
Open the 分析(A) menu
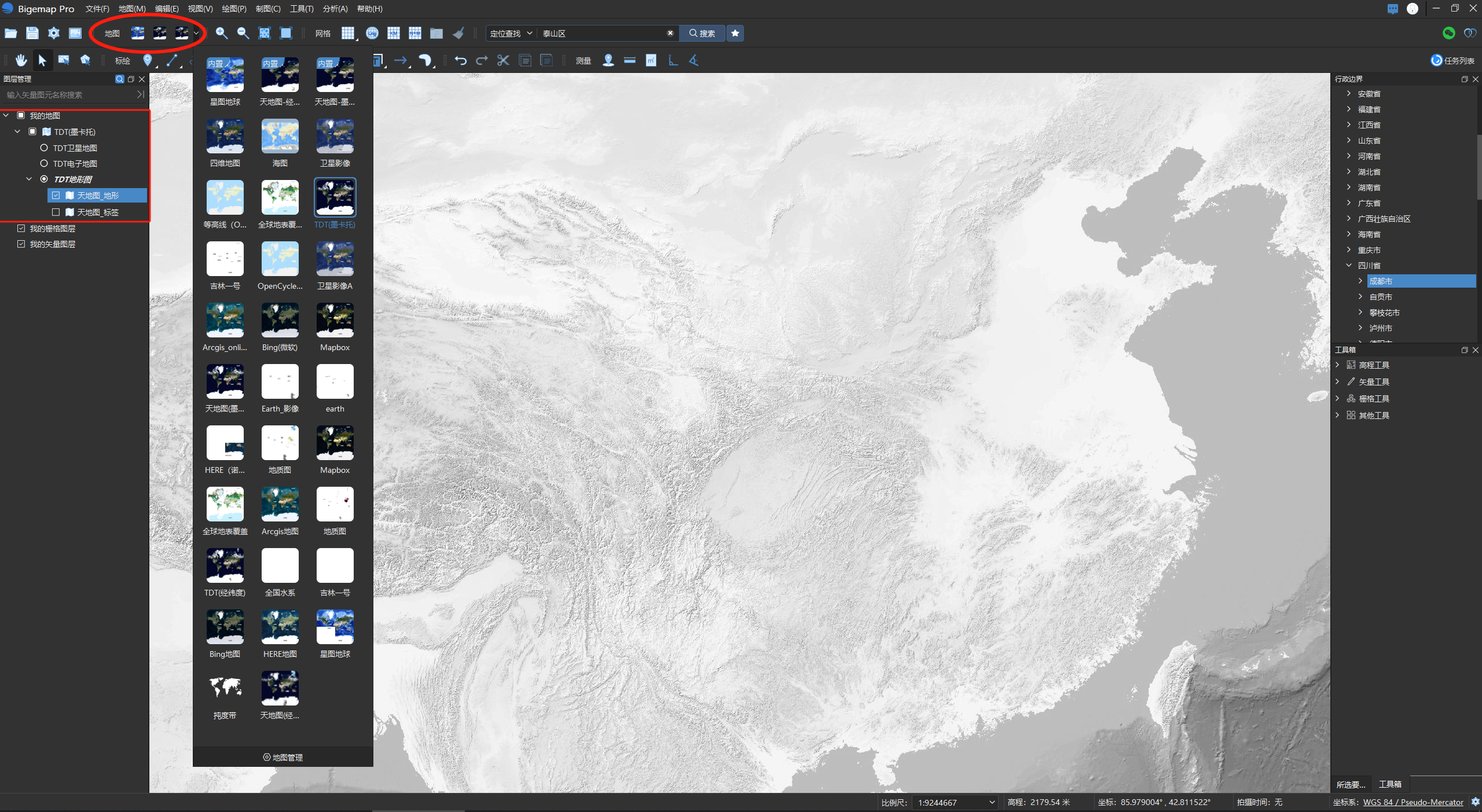(x=335, y=9)
